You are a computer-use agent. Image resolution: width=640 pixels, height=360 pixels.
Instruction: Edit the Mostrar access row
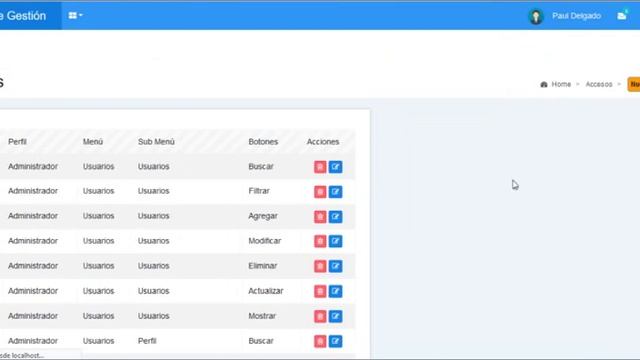[x=336, y=316]
